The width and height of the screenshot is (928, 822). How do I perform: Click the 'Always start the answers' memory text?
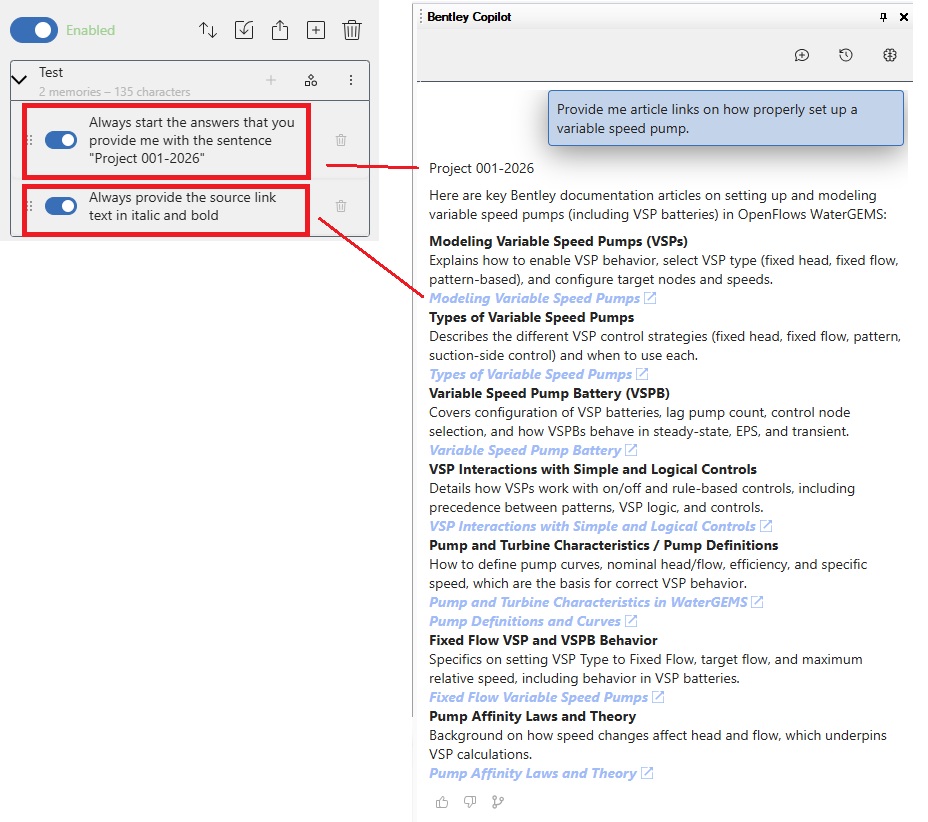click(x=192, y=140)
